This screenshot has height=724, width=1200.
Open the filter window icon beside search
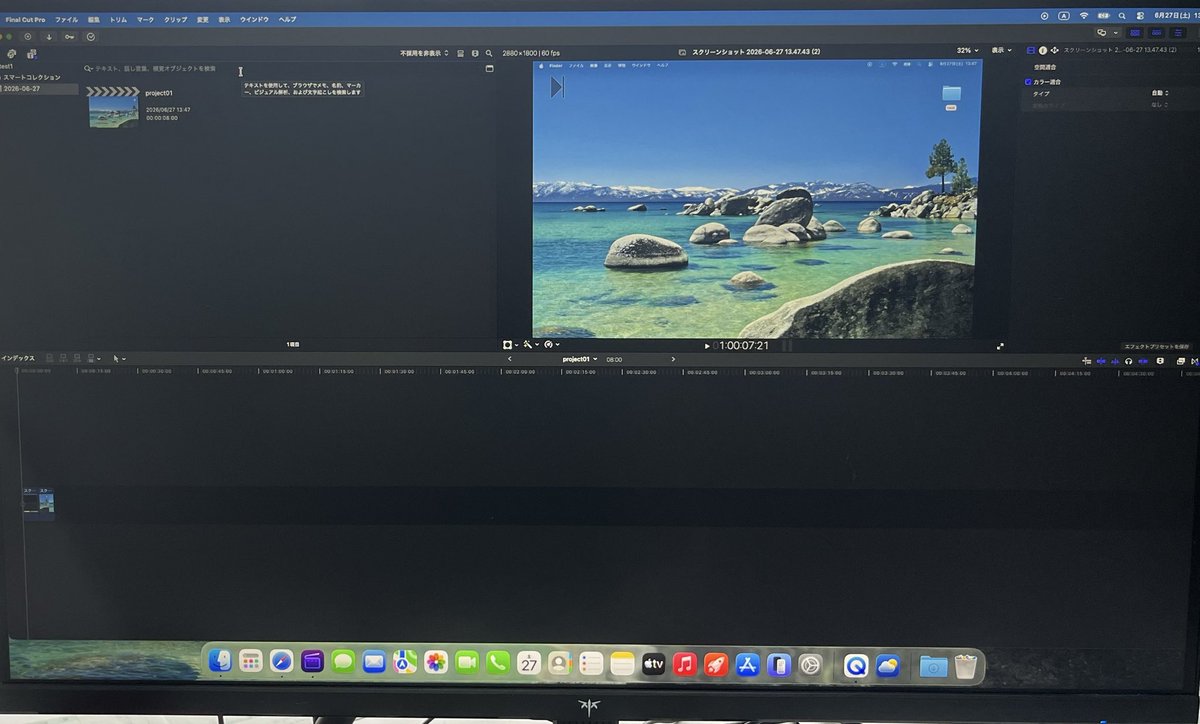pos(490,68)
